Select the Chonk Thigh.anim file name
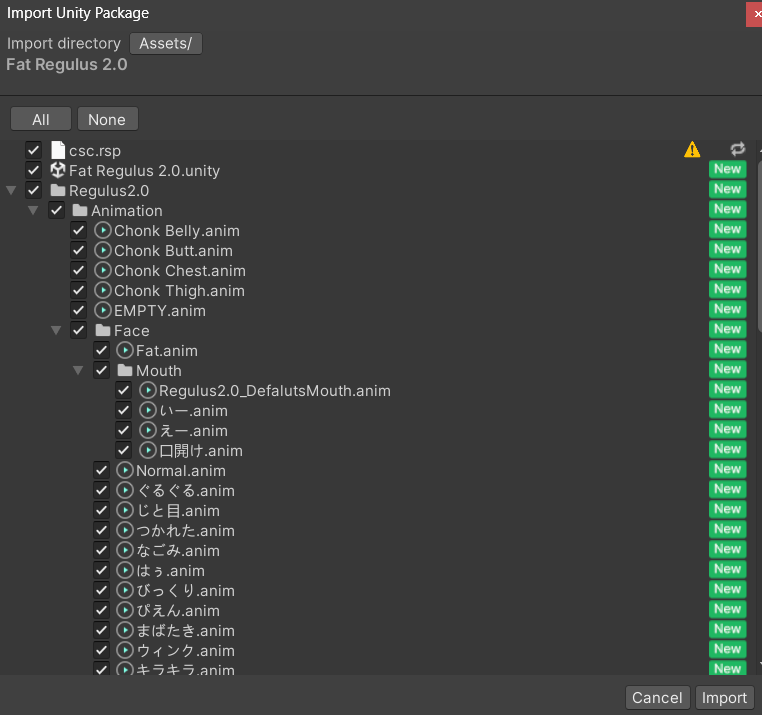The width and height of the screenshot is (762, 715). (179, 290)
